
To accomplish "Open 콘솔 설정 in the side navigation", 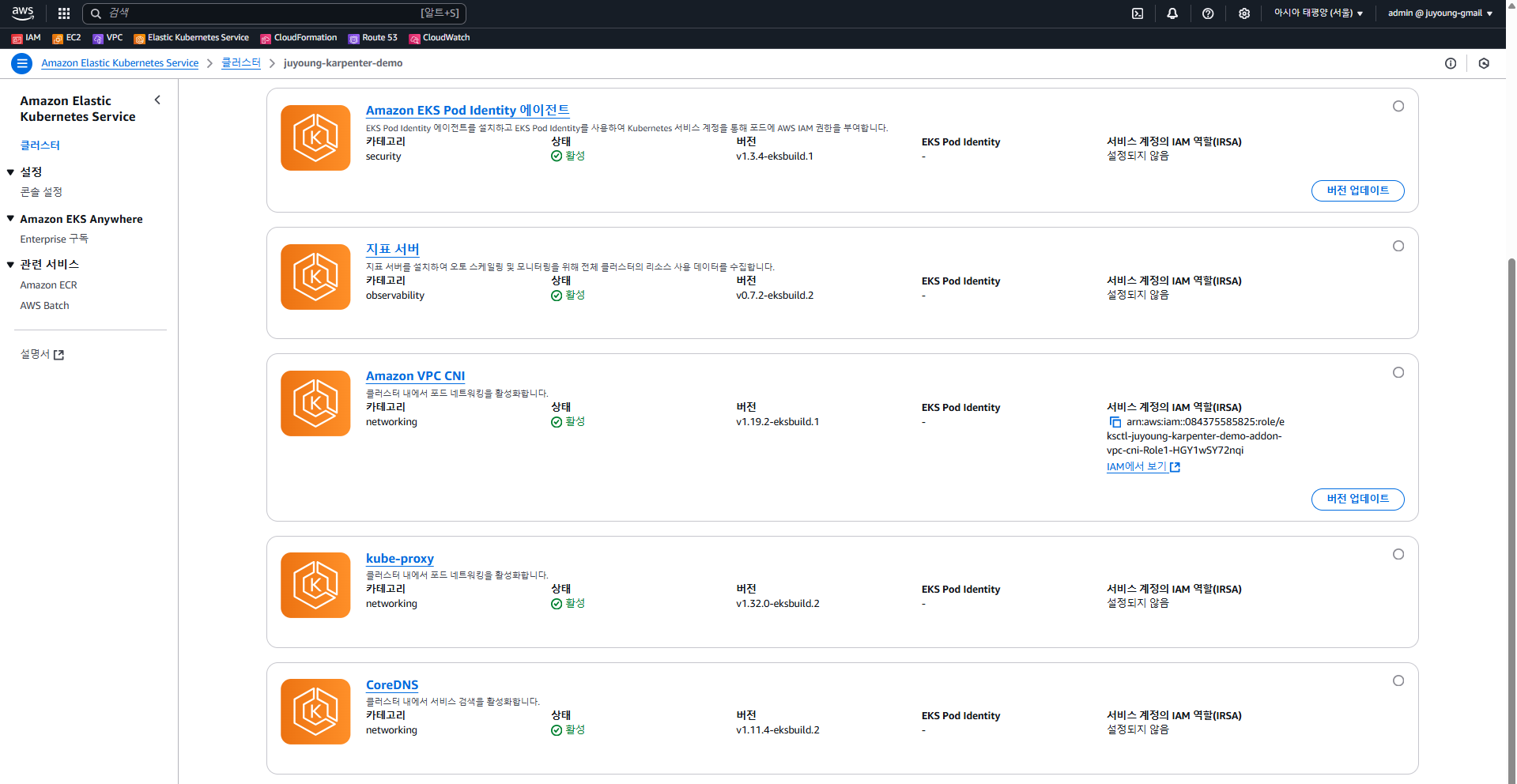I will pos(41,192).
